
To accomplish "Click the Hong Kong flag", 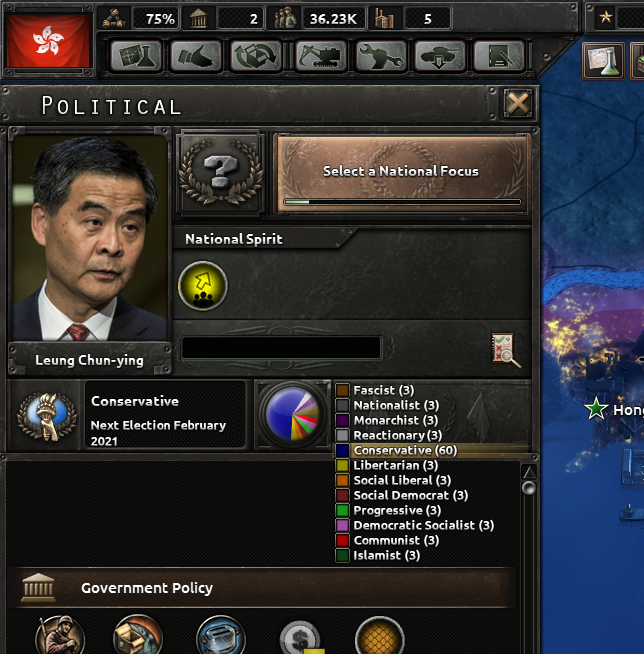I will tap(48, 41).
